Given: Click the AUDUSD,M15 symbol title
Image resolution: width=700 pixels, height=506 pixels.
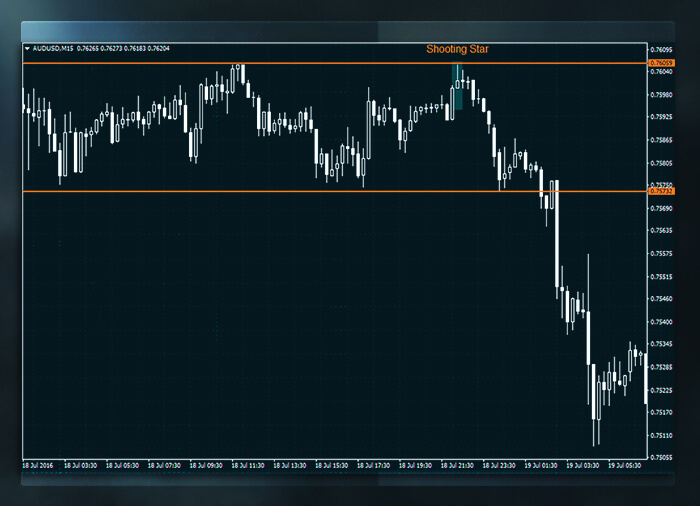Looking at the screenshot, I should click(x=52, y=48).
